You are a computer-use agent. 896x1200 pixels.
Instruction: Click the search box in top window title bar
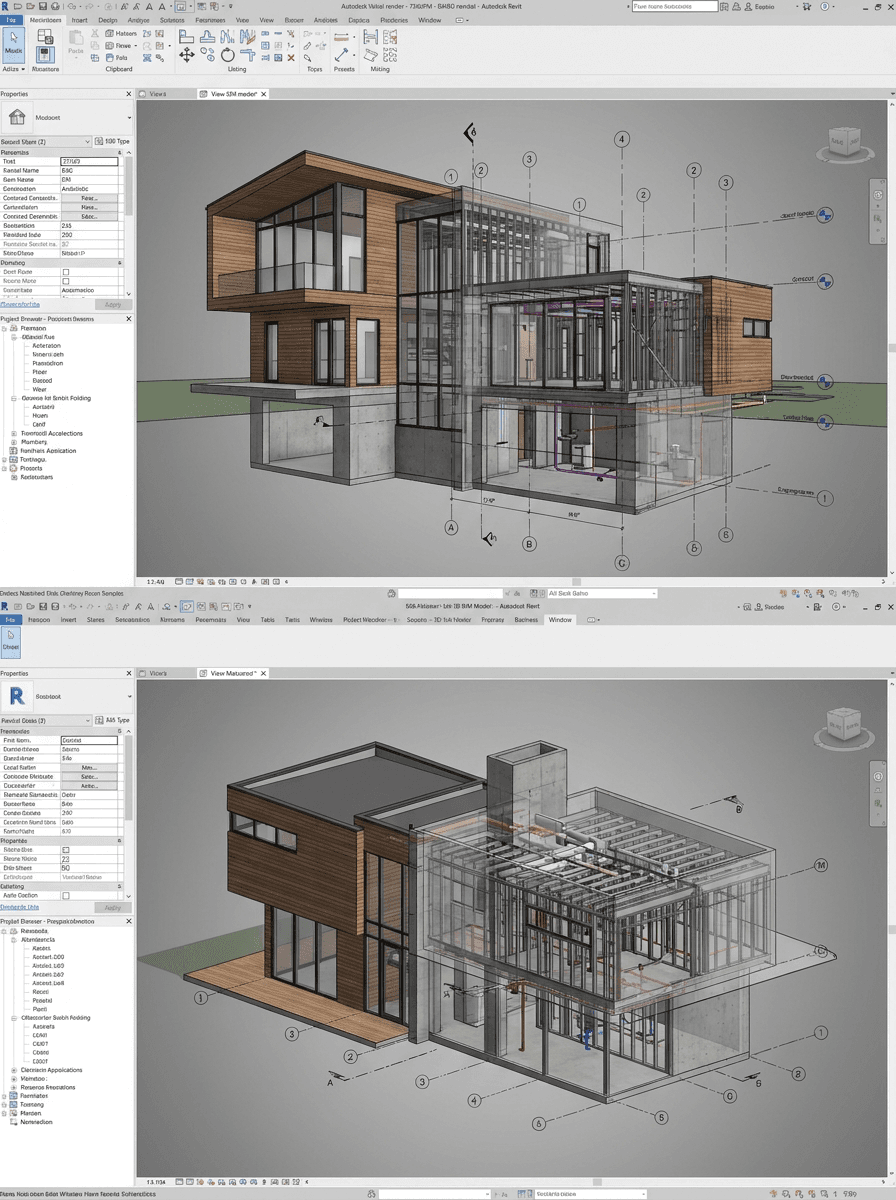coord(675,6)
